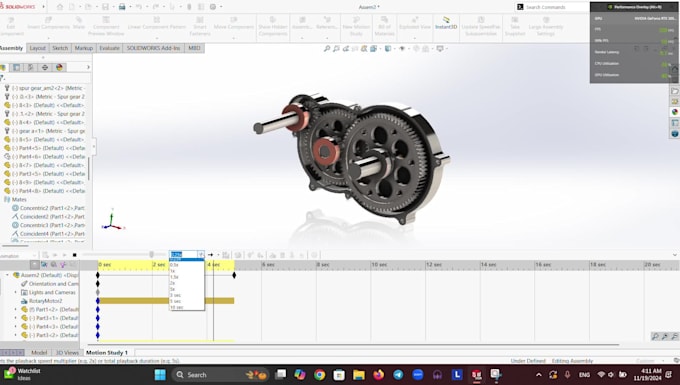Click Zoom to Fit timeline icon

pyautogui.click(x=655, y=336)
